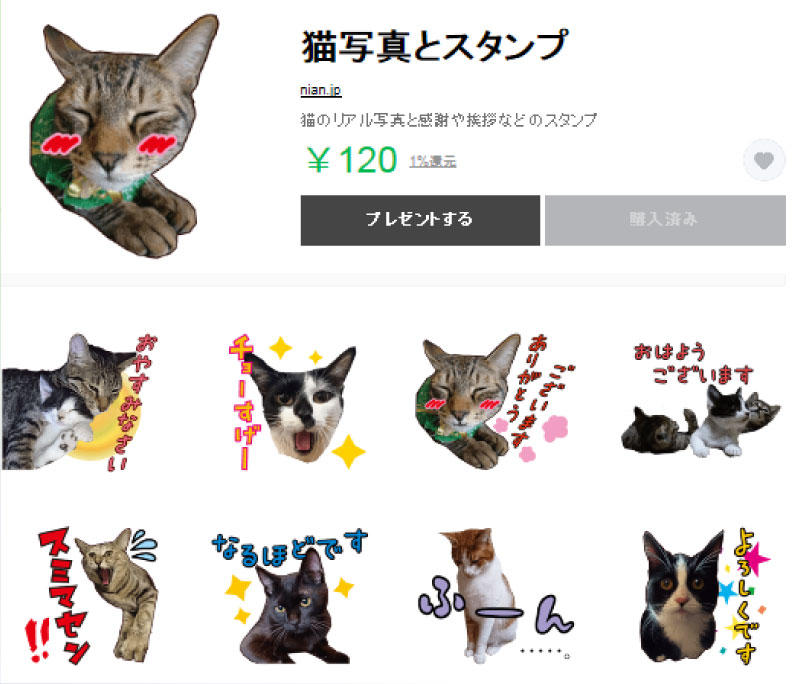Click the 猫写真とスタンプ title text
The height and width of the screenshot is (684, 792).
435,46
